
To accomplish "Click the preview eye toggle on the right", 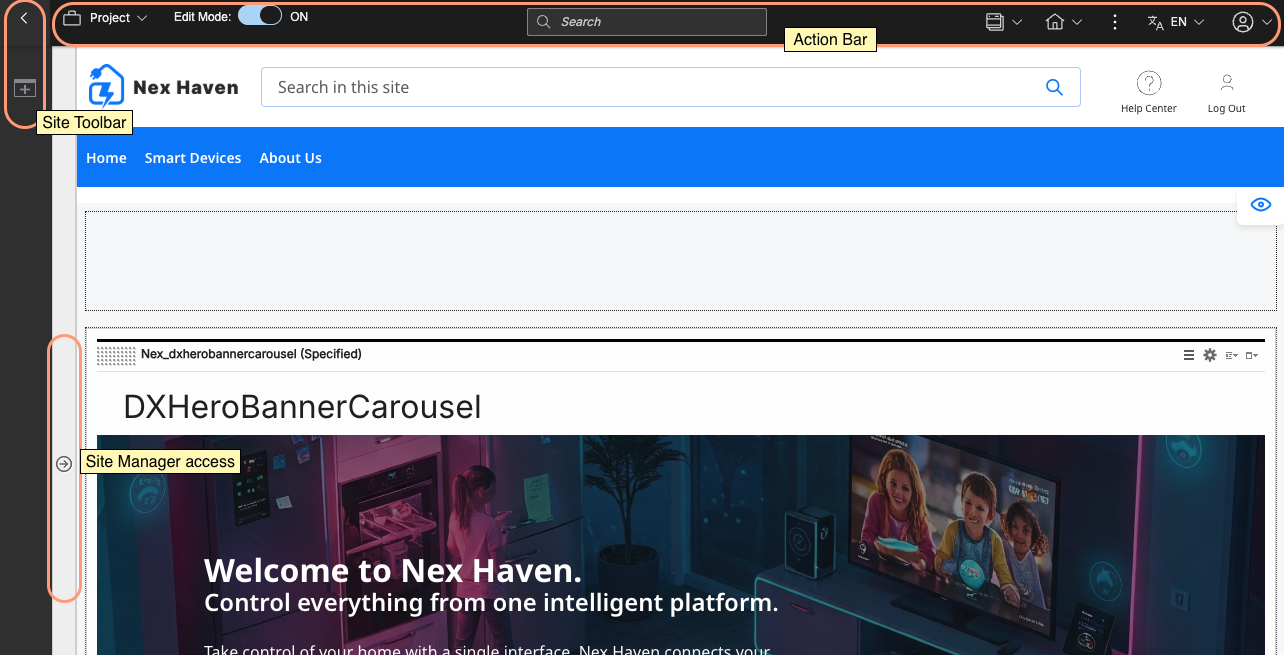I will (1260, 204).
